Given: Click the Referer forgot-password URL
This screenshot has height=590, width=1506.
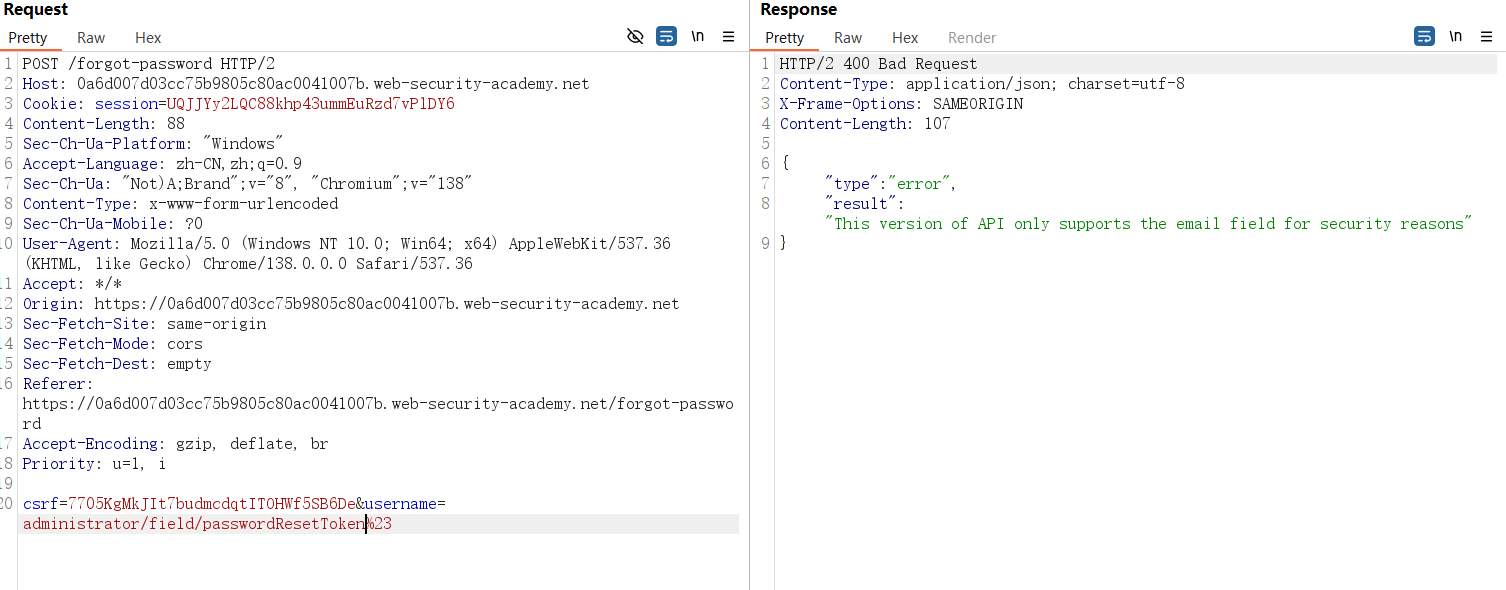Looking at the screenshot, I should [x=378, y=414].
